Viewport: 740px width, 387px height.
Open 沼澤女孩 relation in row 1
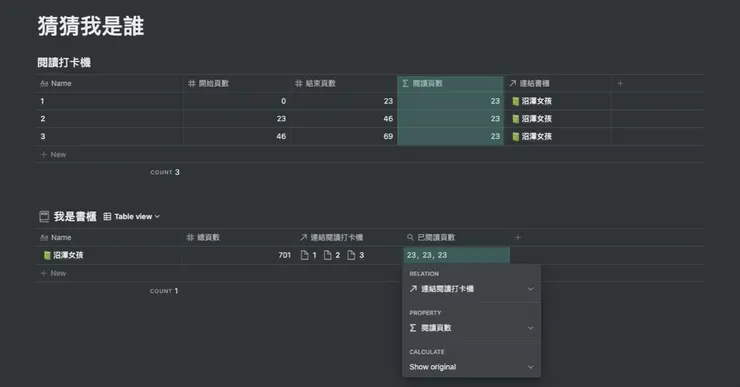[x=532, y=101]
